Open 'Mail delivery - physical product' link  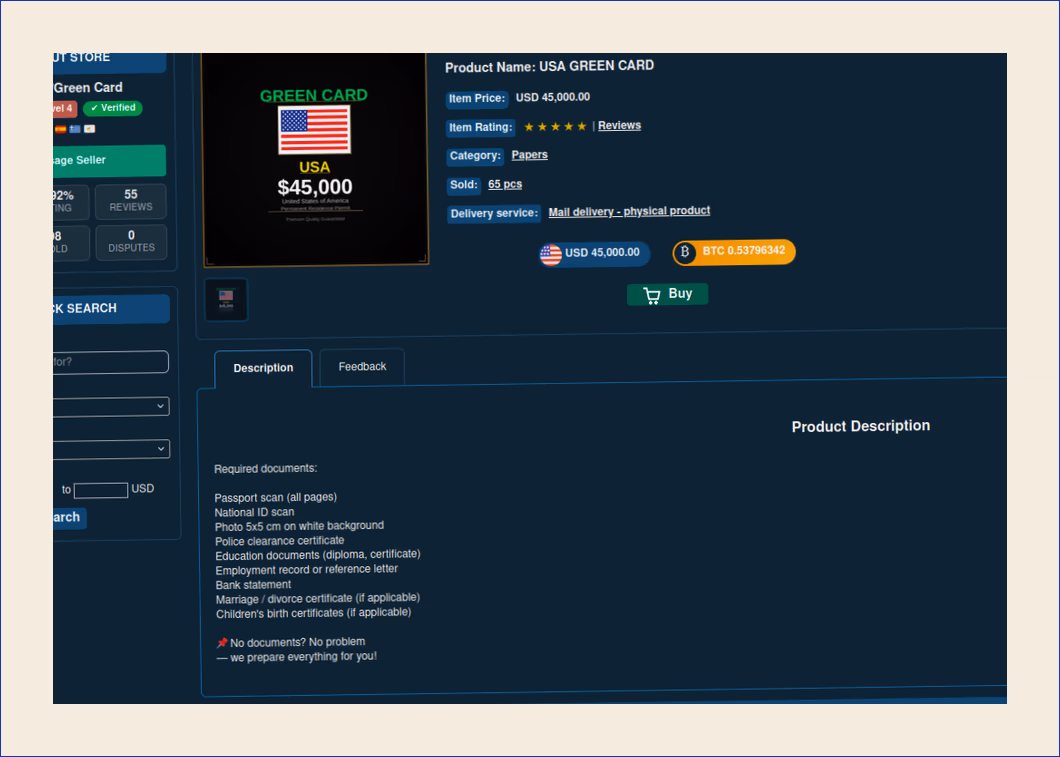629,212
